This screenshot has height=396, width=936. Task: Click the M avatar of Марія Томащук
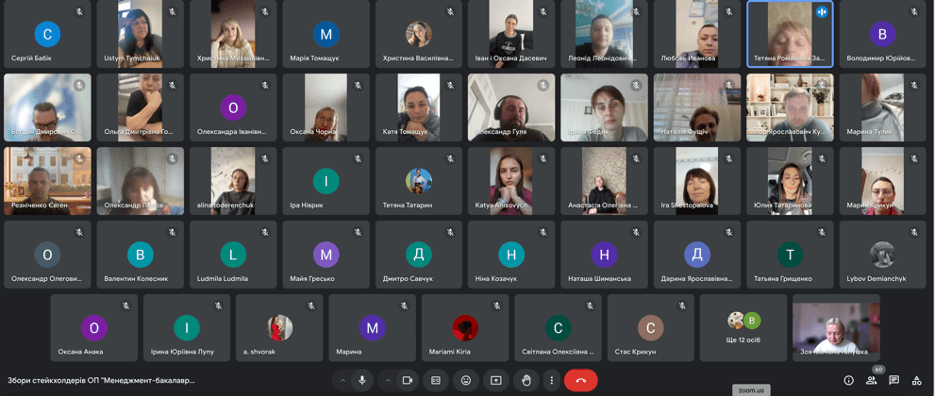click(x=326, y=34)
